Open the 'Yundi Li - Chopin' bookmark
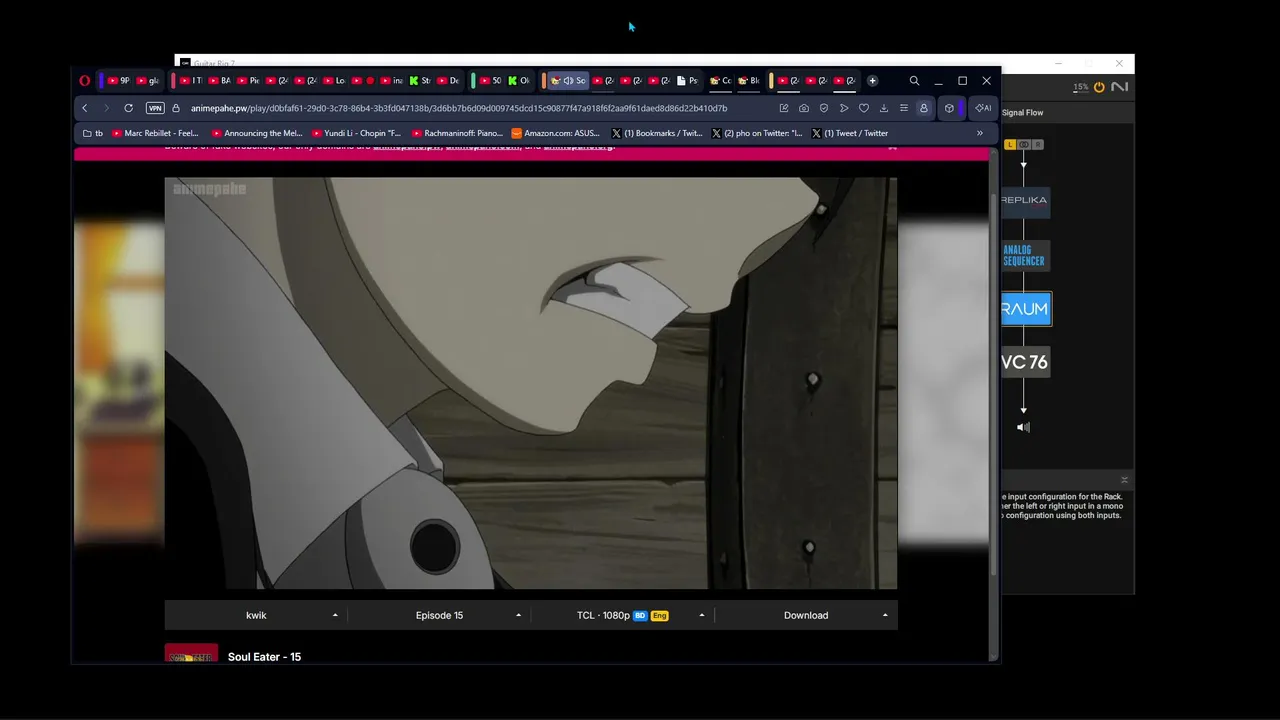1280x720 pixels. (356, 133)
